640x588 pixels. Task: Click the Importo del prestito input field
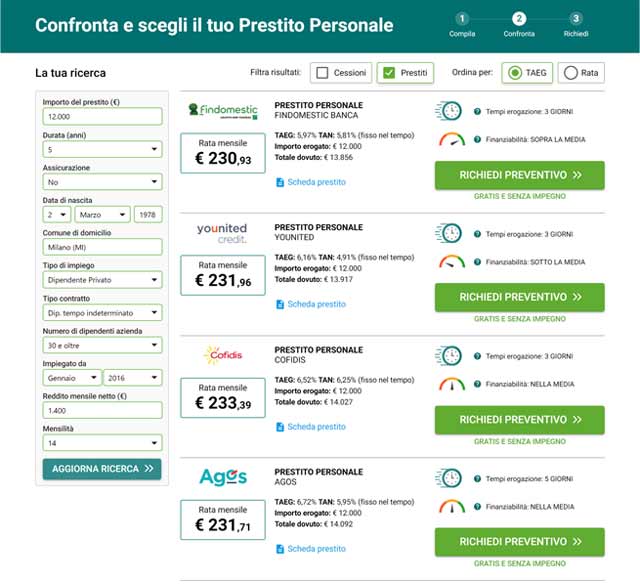coord(102,118)
